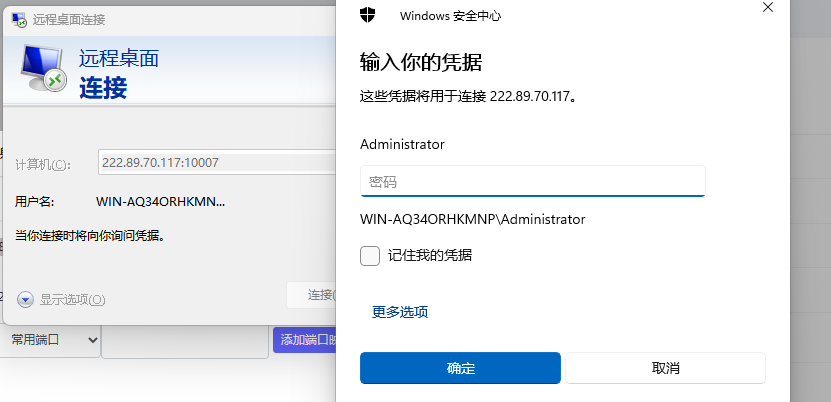
Task: Focus the 密码 password field
Action: coord(533,182)
